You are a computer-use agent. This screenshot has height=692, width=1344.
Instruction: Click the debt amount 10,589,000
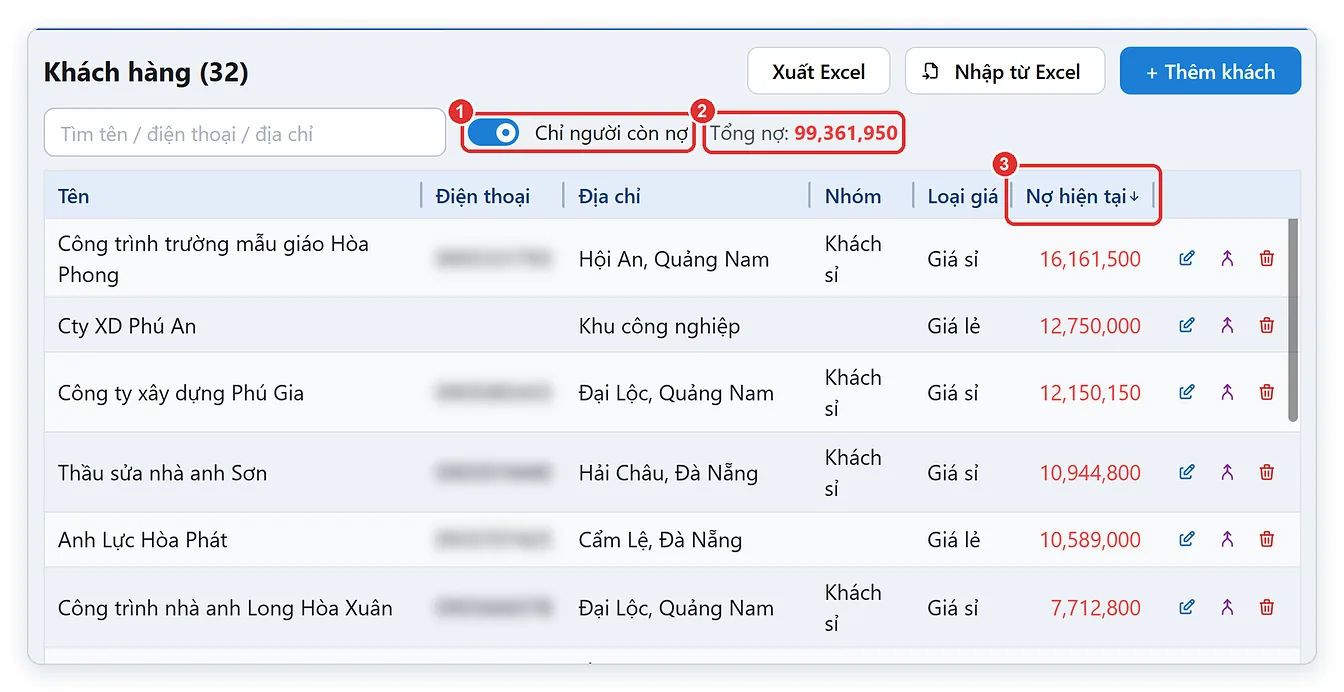point(1090,539)
